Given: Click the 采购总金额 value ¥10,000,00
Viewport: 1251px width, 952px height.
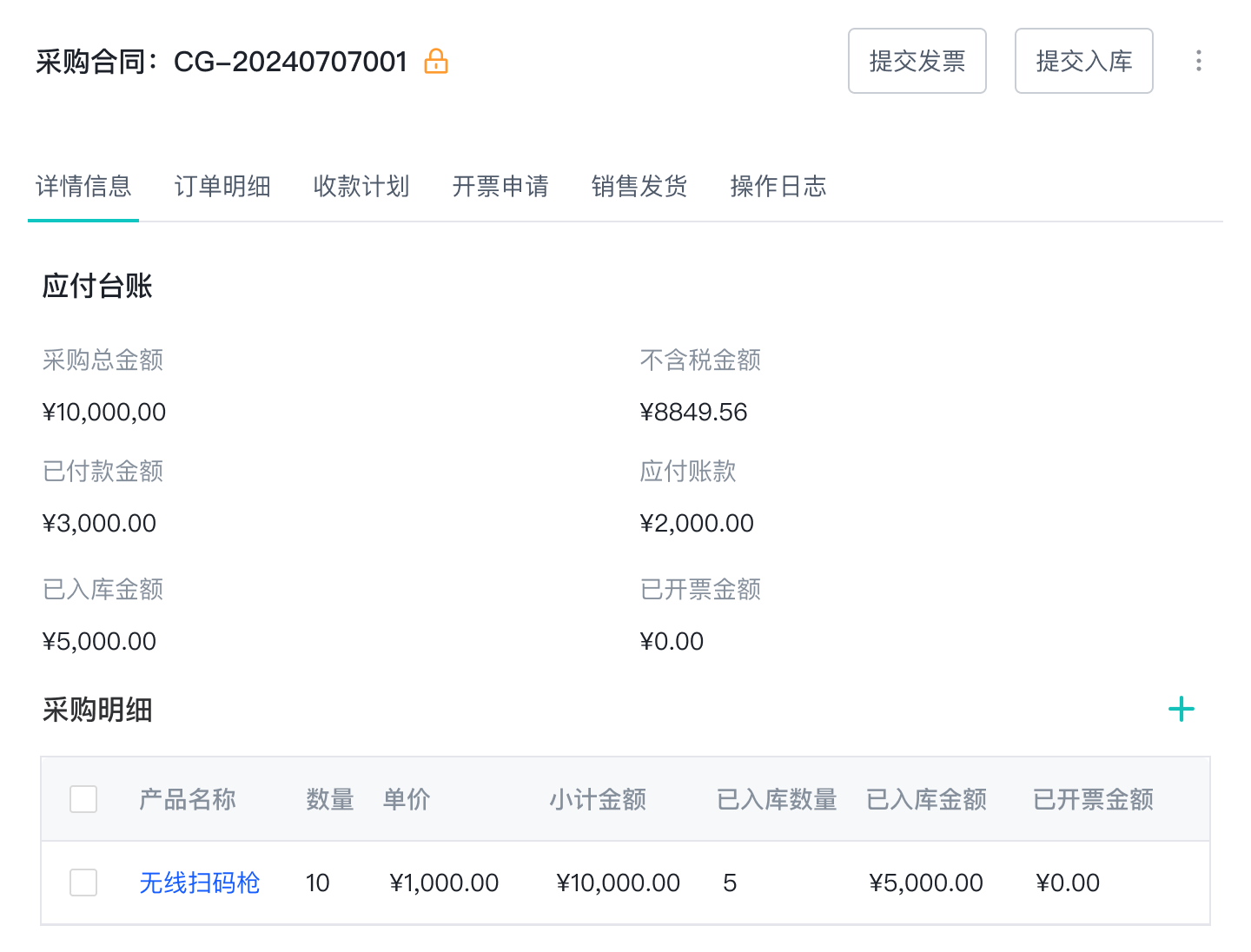Looking at the screenshot, I should click(x=104, y=412).
